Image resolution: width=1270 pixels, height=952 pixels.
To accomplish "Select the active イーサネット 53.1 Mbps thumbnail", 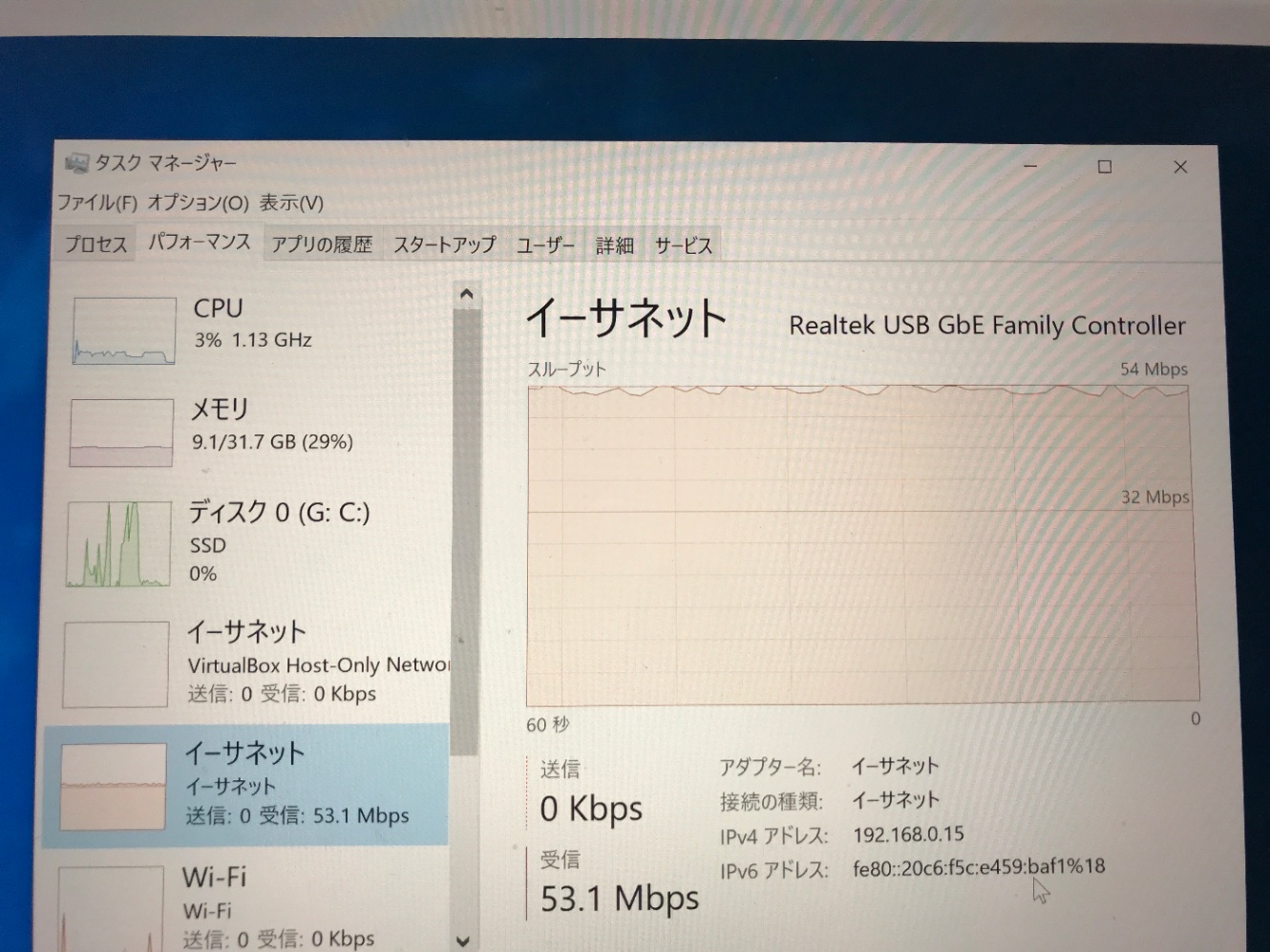I will [113, 787].
